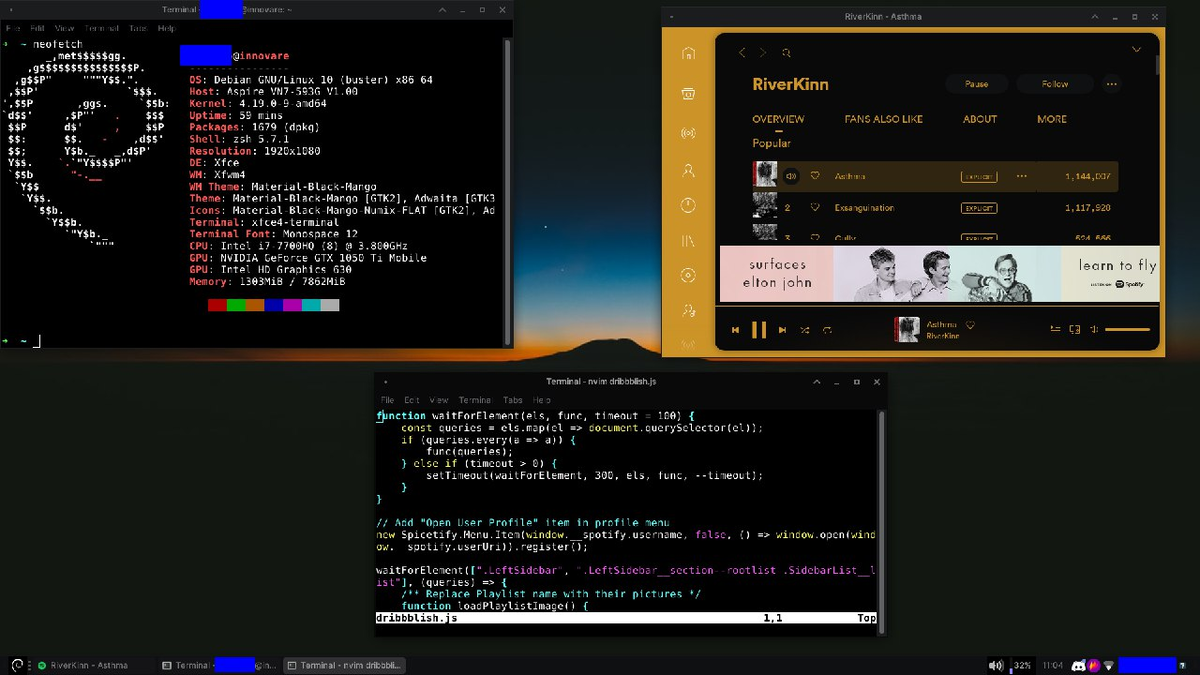Switch to the FANS ALSO LIKE tab
The width and height of the screenshot is (1200, 675).
[x=883, y=119]
